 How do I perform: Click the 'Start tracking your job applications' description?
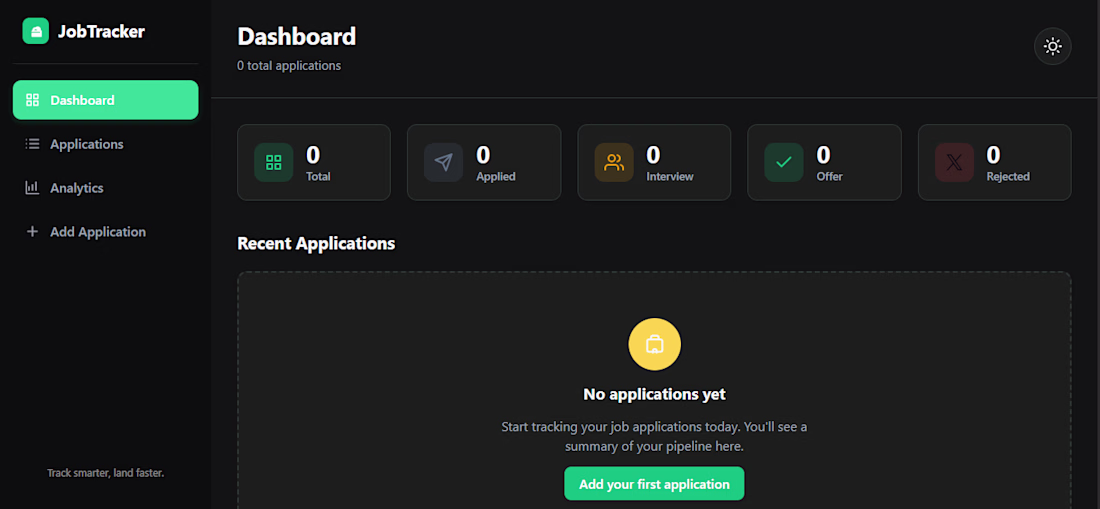click(655, 436)
